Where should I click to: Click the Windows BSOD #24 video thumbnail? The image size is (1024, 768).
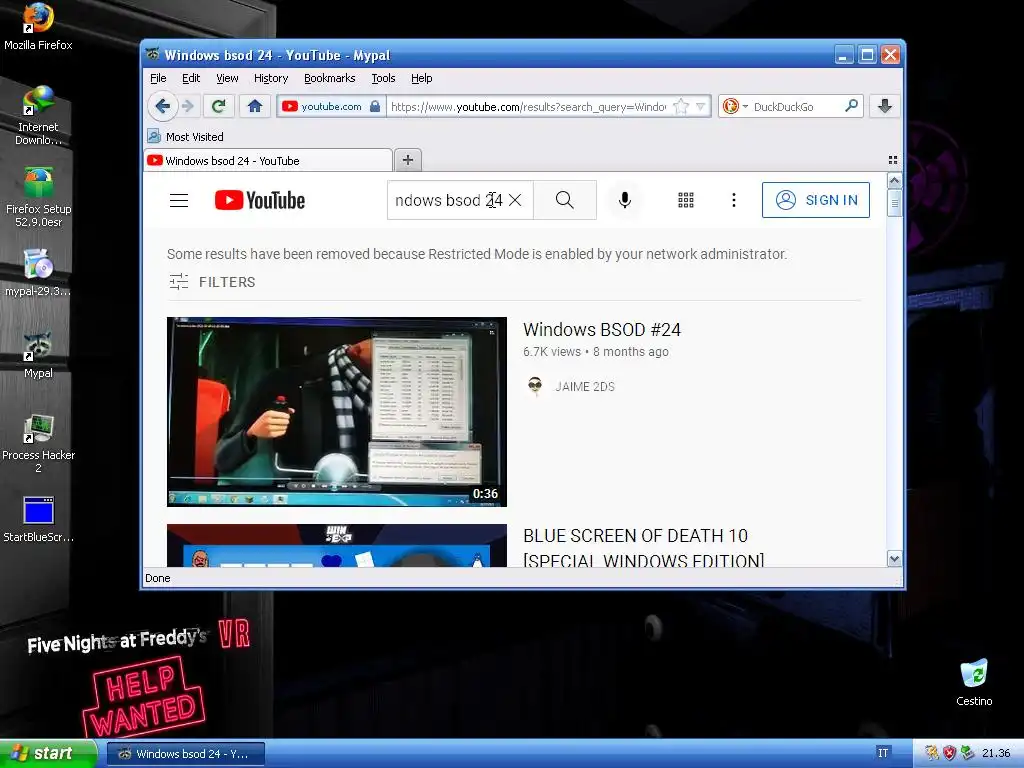(x=336, y=412)
